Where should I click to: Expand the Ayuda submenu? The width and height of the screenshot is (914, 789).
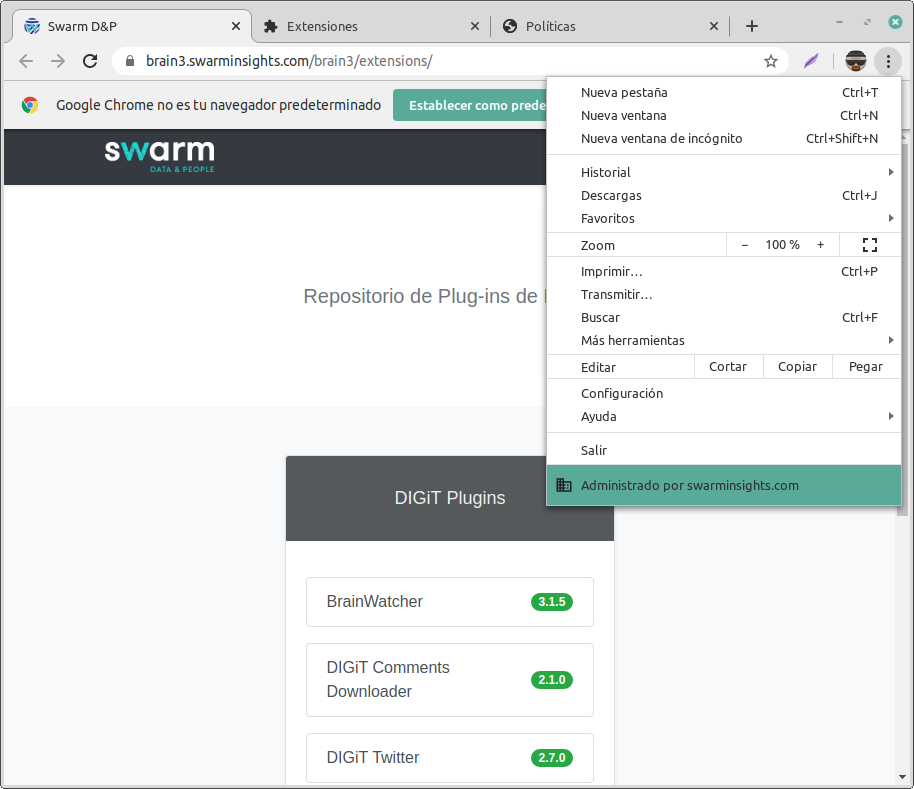[724, 416]
